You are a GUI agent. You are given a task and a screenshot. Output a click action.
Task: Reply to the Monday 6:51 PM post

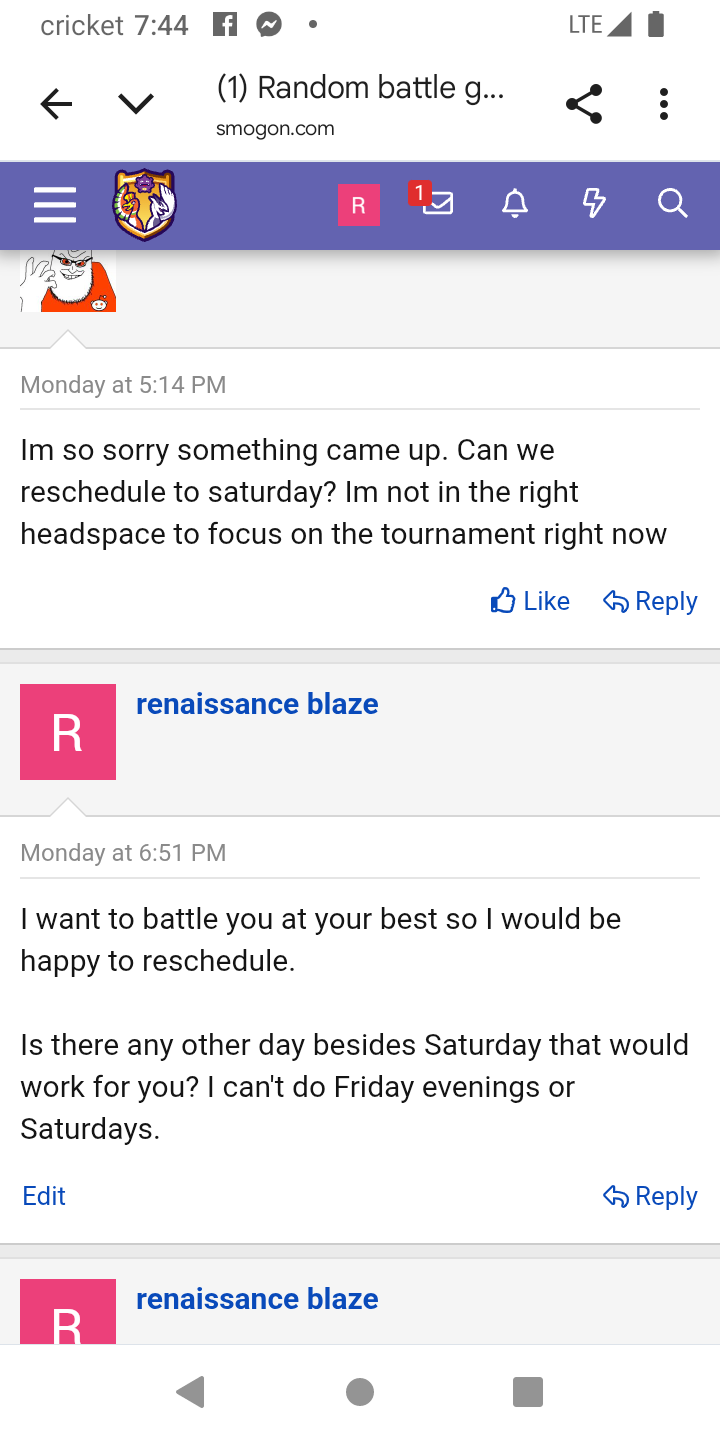(x=650, y=1196)
